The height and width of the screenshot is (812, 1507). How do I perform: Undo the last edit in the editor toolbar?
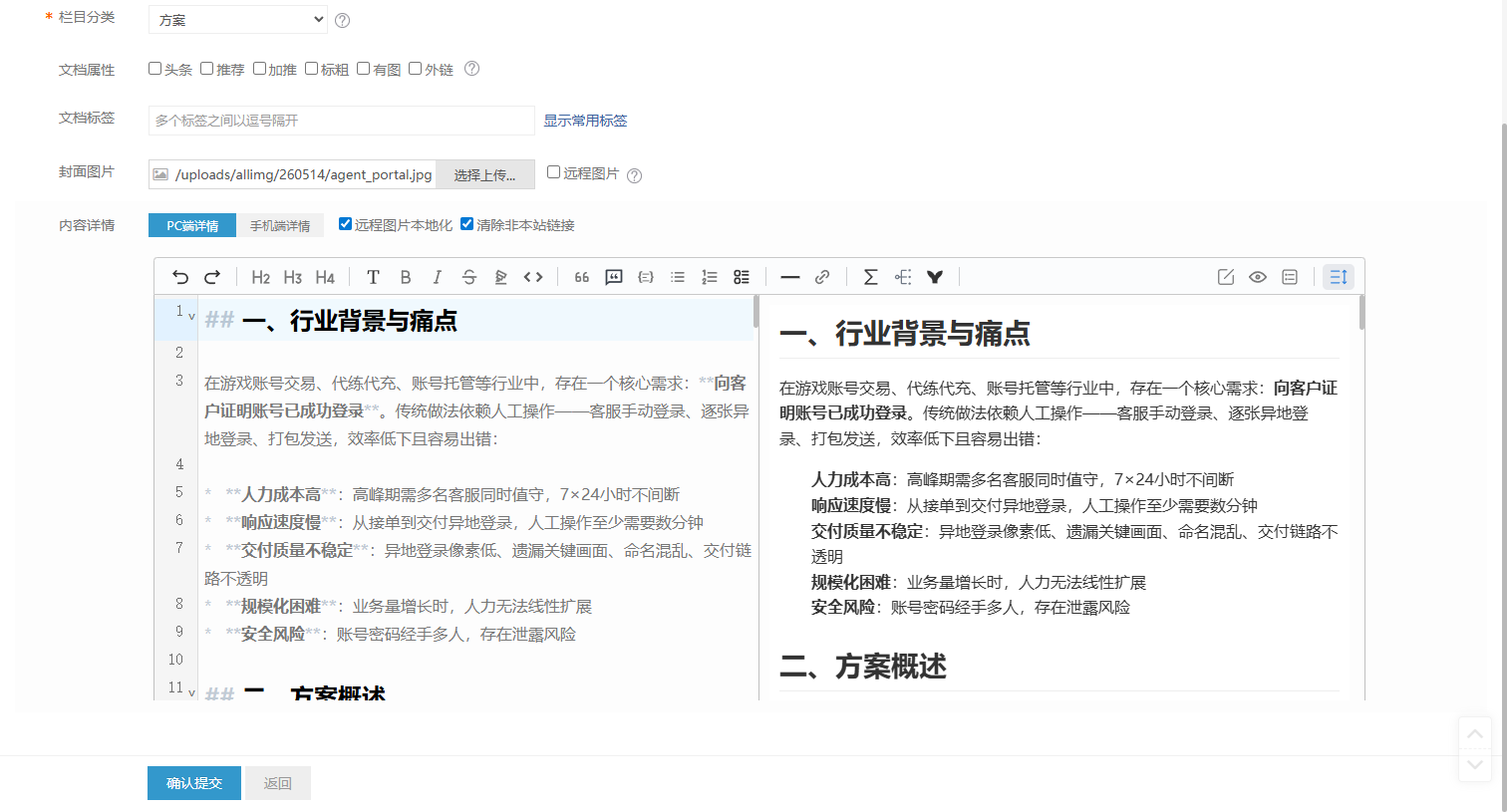(180, 277)
